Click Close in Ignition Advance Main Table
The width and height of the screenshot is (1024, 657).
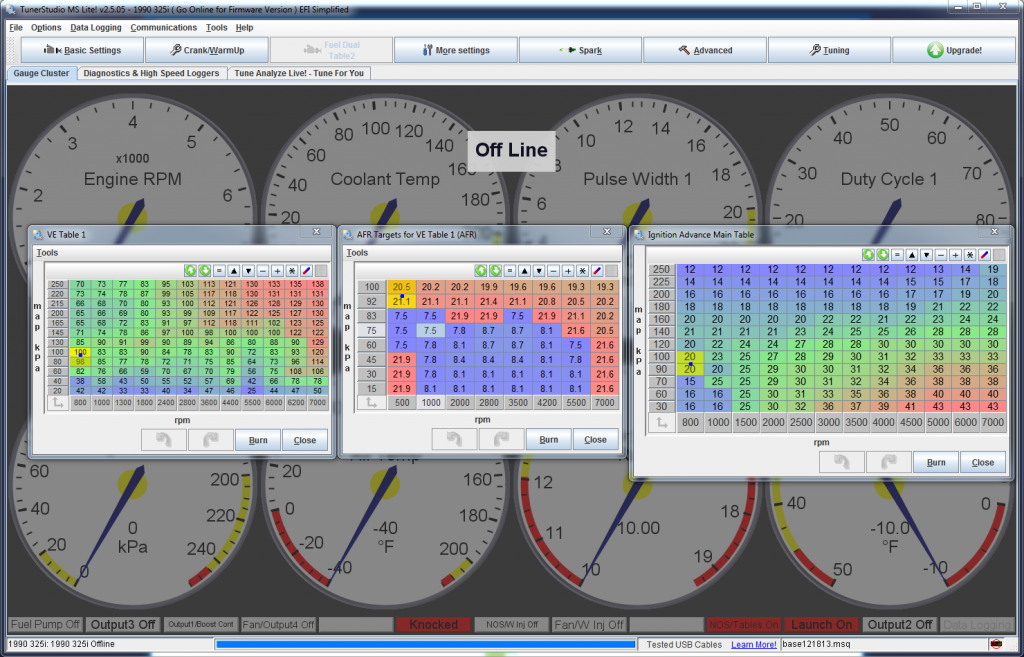click(x=983, y=462)
